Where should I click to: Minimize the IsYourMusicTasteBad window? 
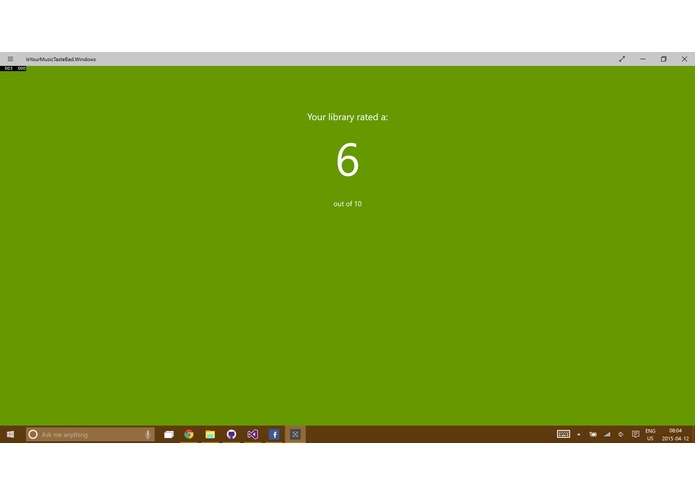(643, 59)
